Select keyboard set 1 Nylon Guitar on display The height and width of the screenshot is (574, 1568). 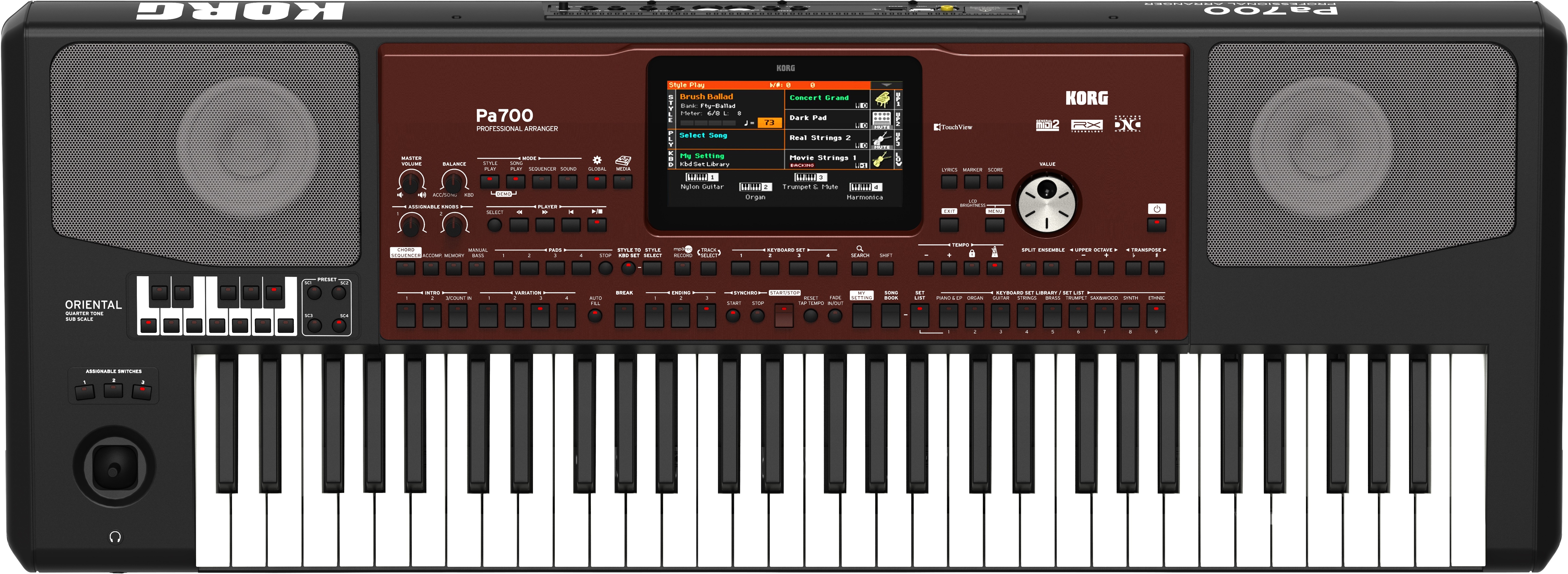pyautogui.click(x=702, y=182)
